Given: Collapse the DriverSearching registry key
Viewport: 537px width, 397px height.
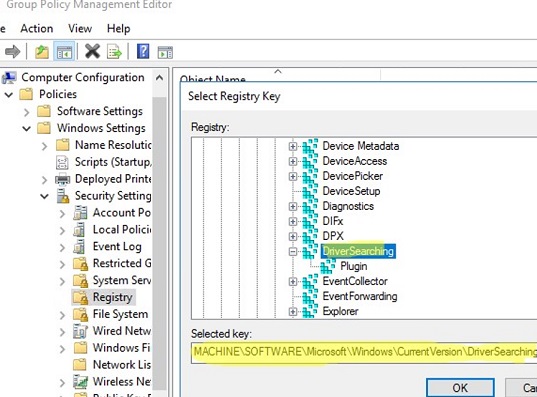Looking at the screenshot, I should click(x=292, y=251).
